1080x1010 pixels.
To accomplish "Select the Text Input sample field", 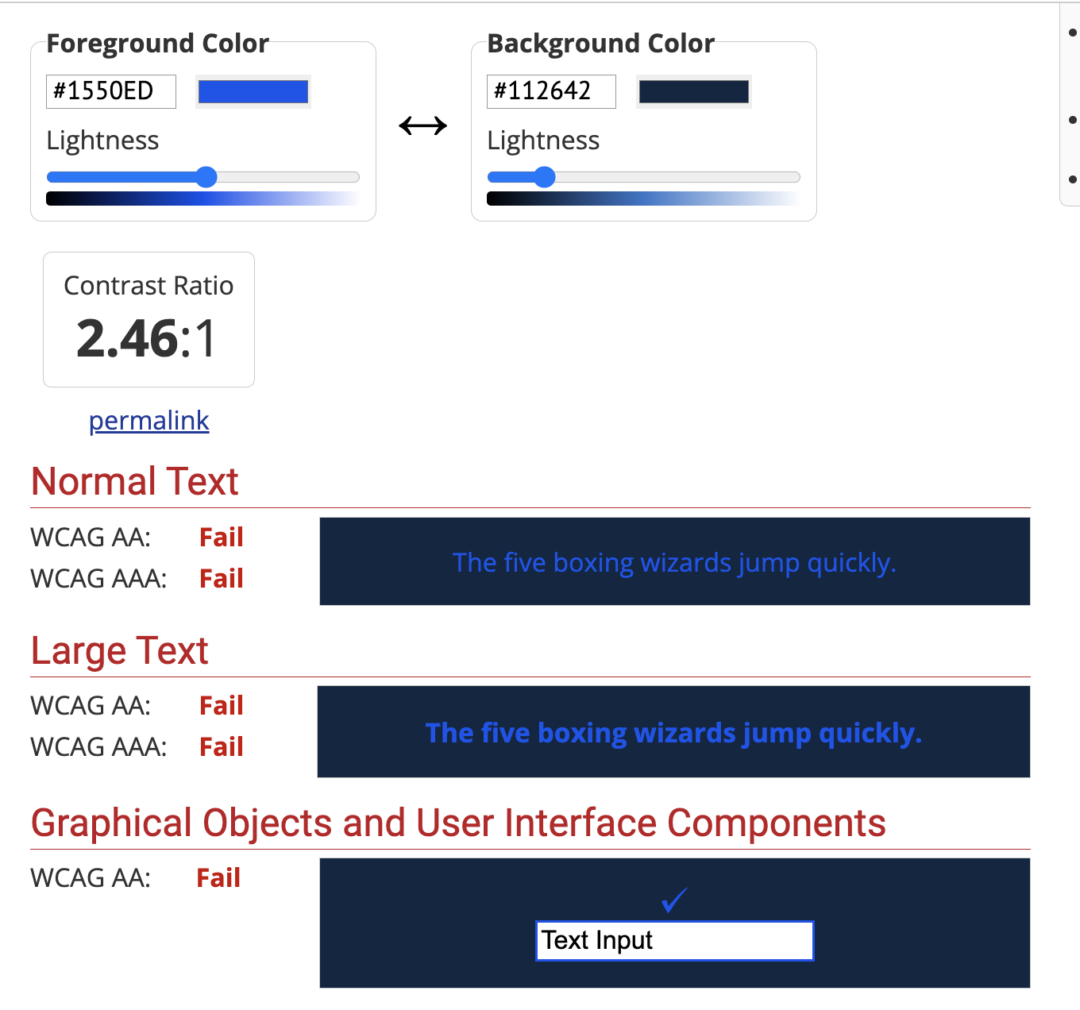I will tap(674, 940).
